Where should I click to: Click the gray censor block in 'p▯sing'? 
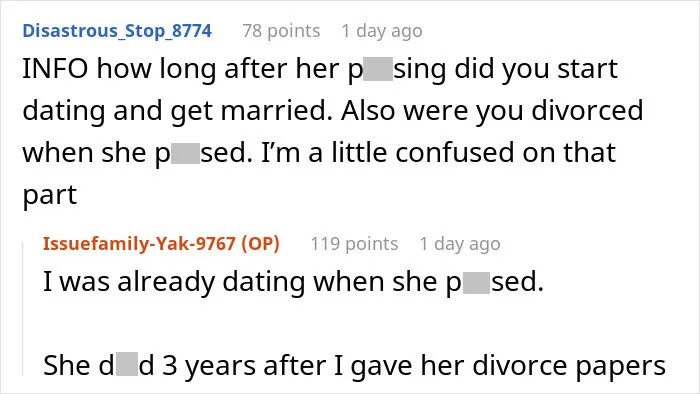point(378,69)
